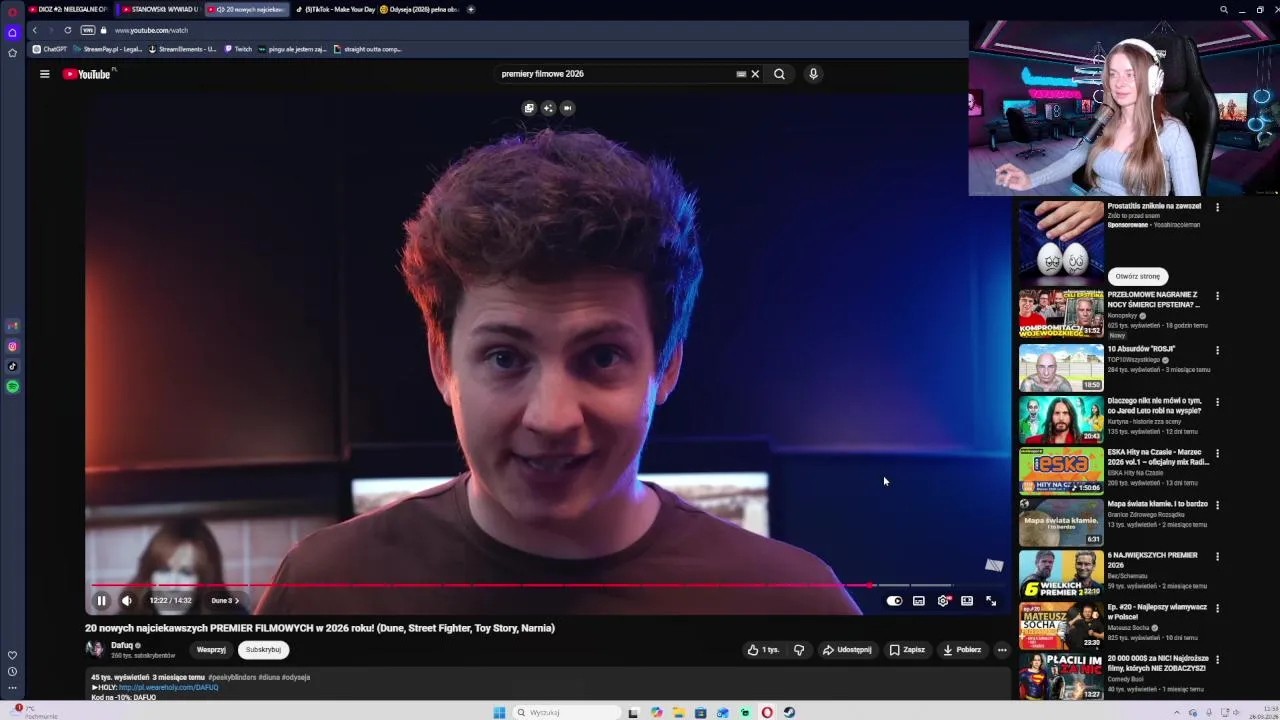Toggle the autoplay switch in player
1280x720 pixels.
tap(894, 601)
